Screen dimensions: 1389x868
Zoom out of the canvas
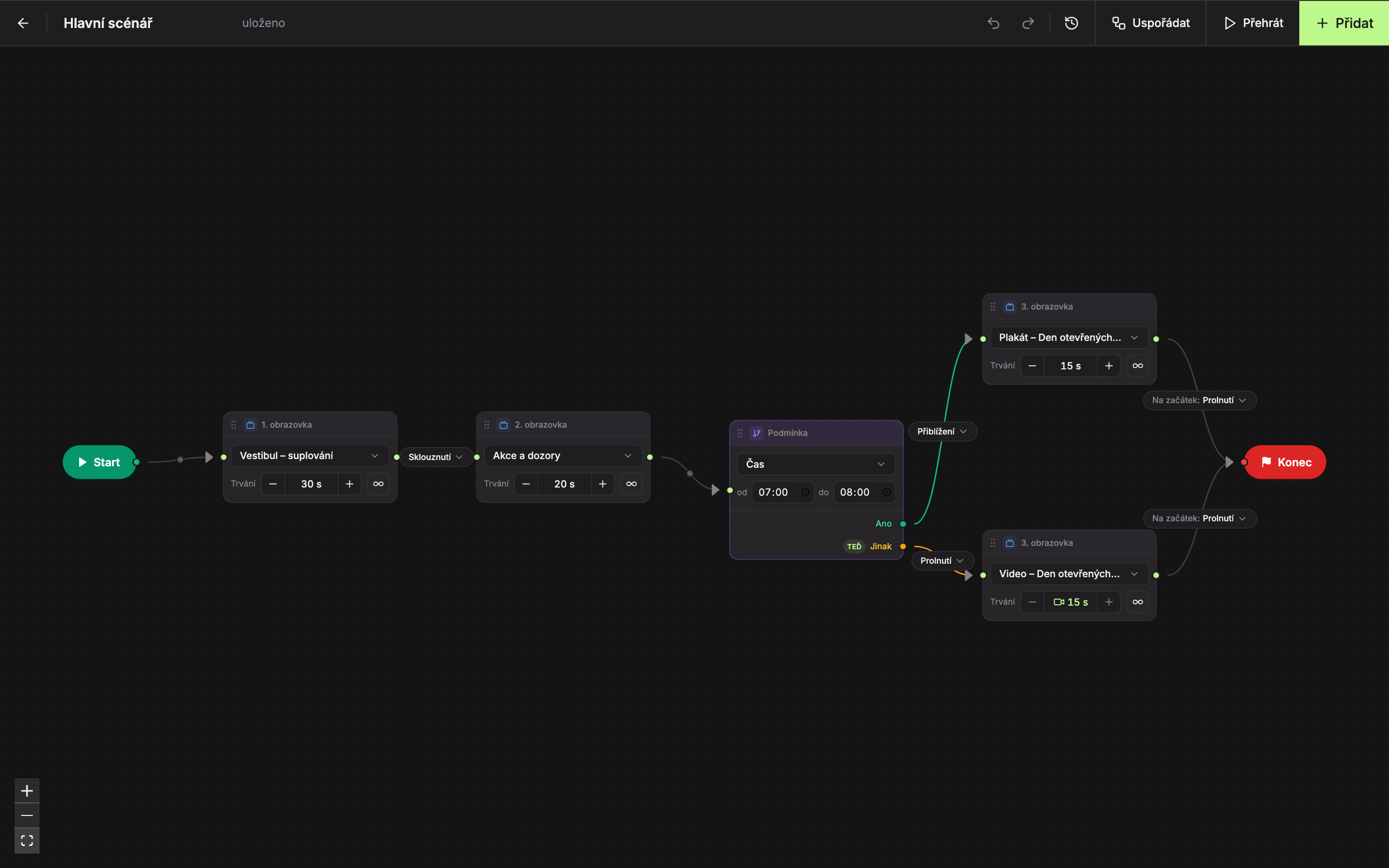[27, 815]
